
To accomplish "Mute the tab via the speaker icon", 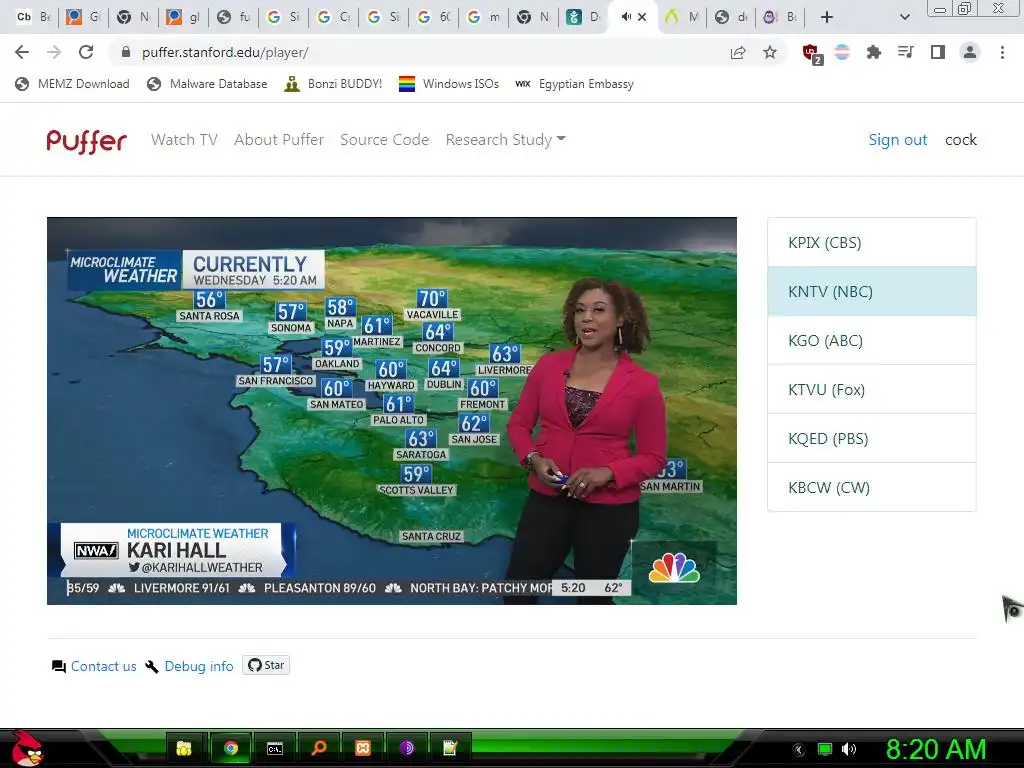I will point(626,17).
